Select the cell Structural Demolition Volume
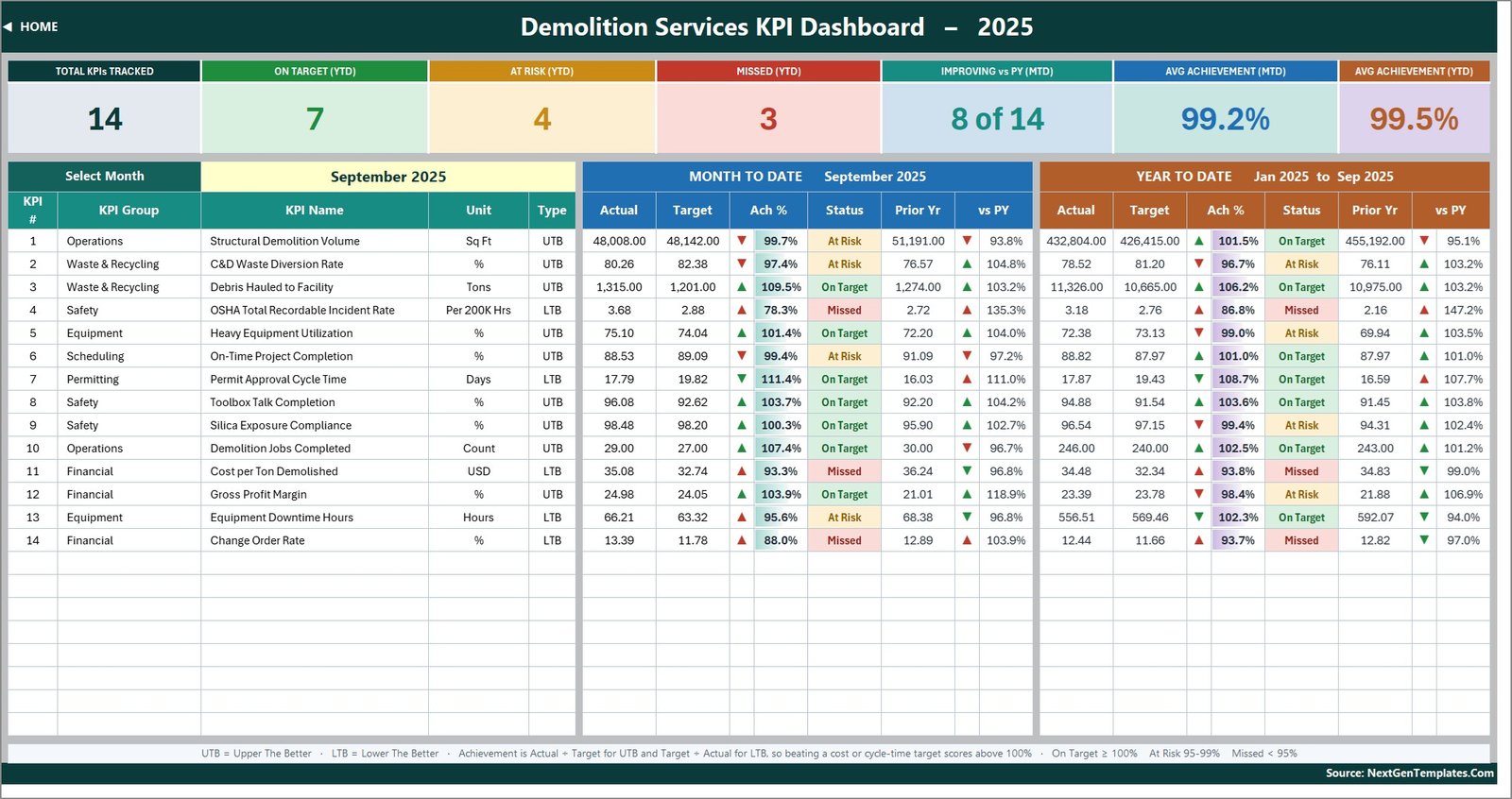Screen dimensions: 1512x799 pos(315,241)
